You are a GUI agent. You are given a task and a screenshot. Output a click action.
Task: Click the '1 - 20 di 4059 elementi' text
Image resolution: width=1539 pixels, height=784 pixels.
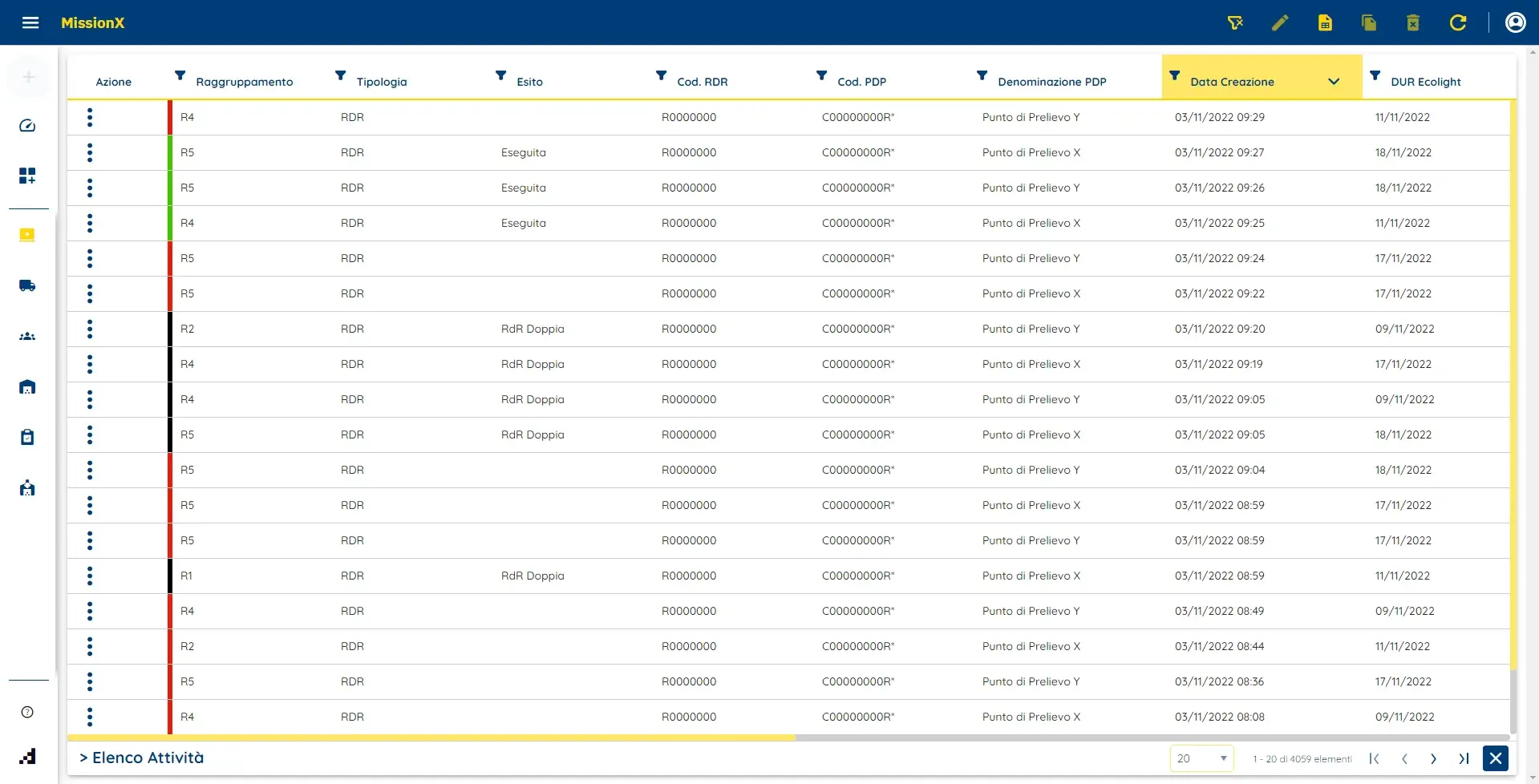[x=1302, y=759]
